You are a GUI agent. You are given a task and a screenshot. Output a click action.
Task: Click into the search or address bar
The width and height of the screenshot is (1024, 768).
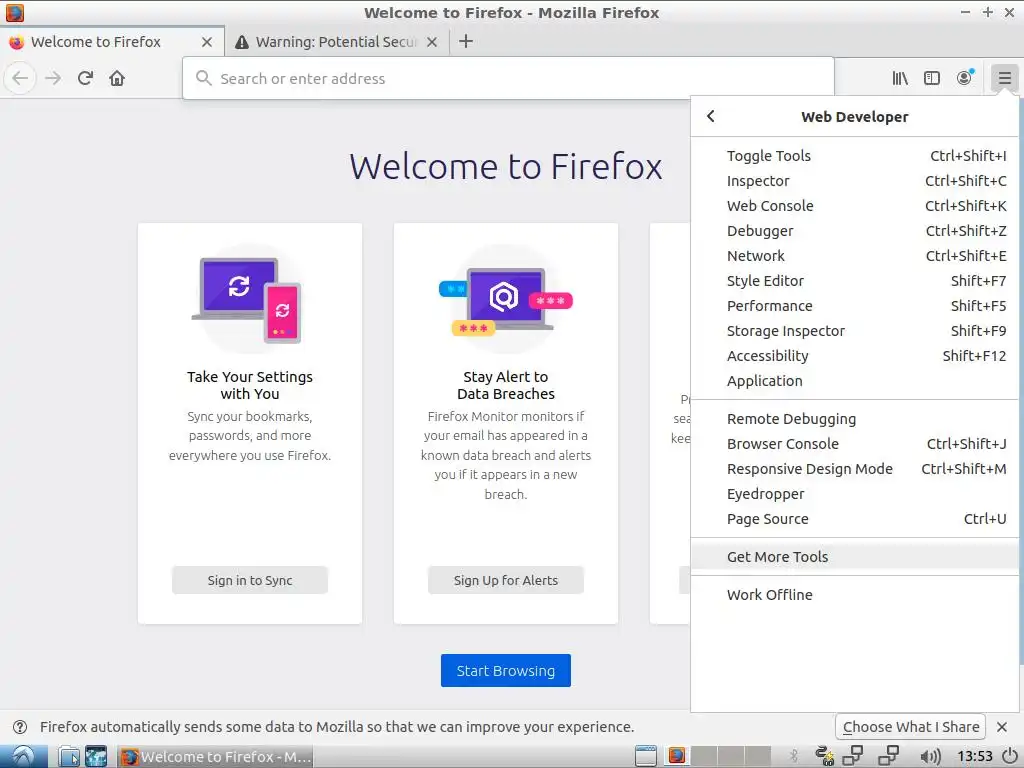point(508,78)
